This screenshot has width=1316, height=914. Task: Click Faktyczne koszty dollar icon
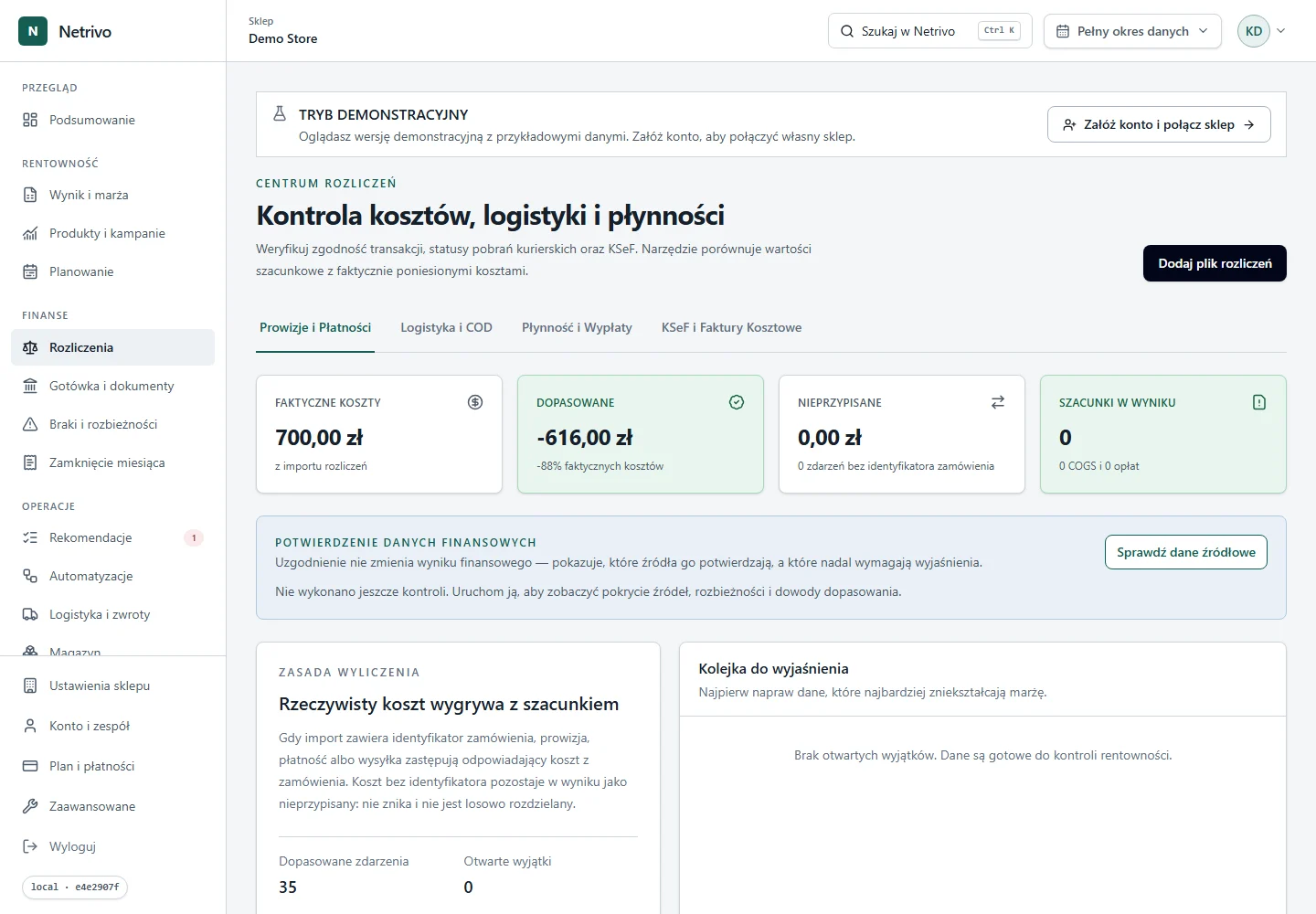[x=475, y=402]
